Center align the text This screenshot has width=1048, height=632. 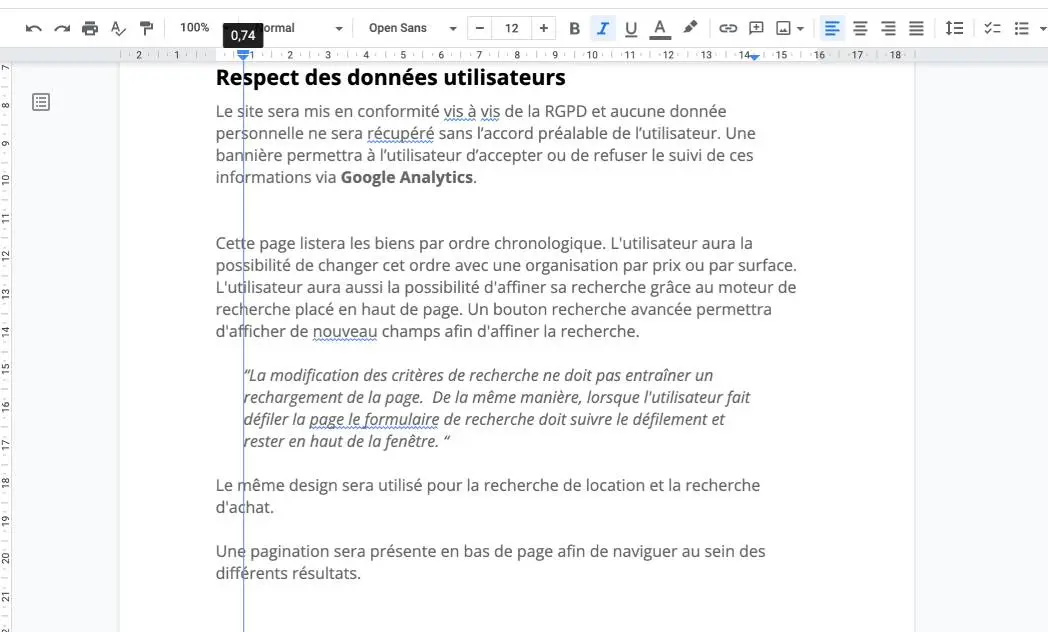pyautogui.click(x=860, y=28)
